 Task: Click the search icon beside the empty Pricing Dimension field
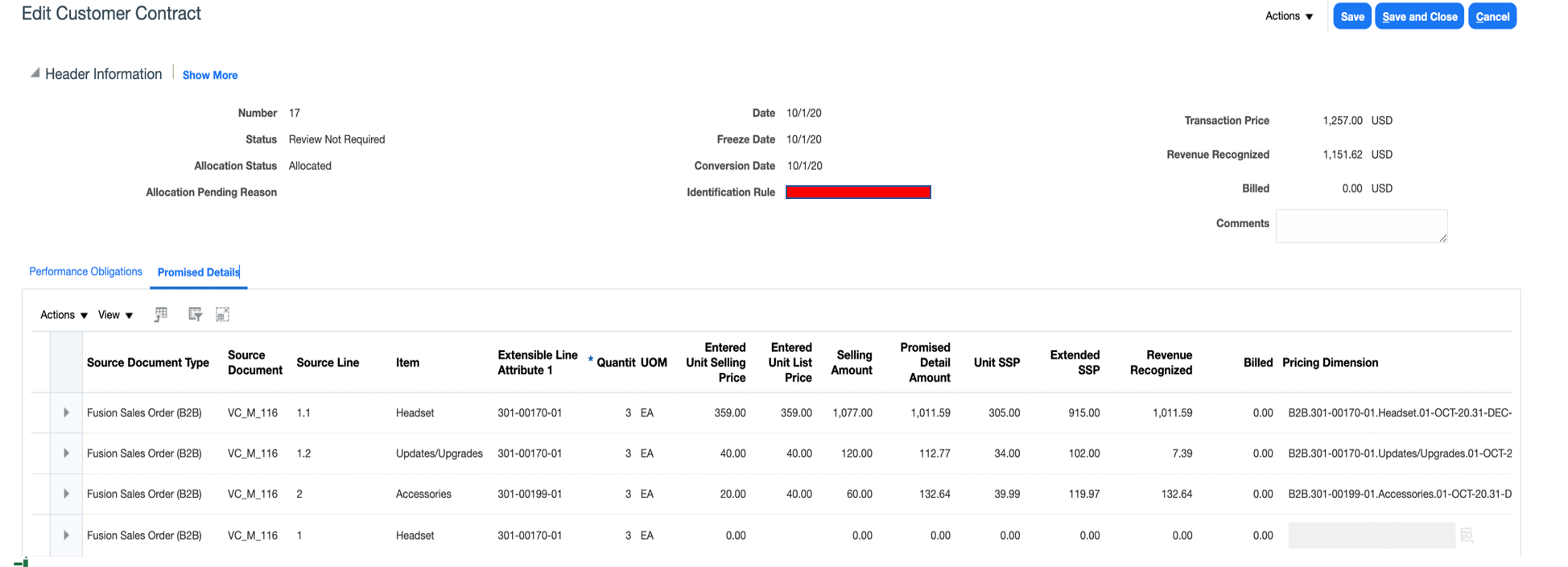coord(1467,536)
